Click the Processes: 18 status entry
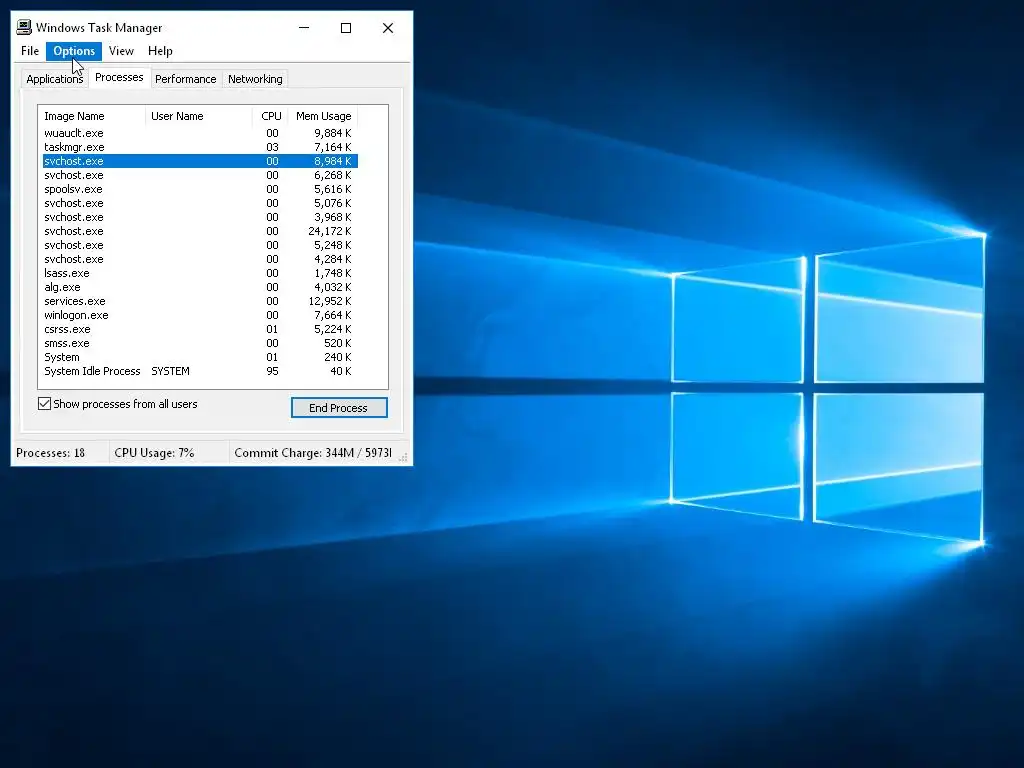The height and width of the screenshot is (768, 1024). point(50,453)
